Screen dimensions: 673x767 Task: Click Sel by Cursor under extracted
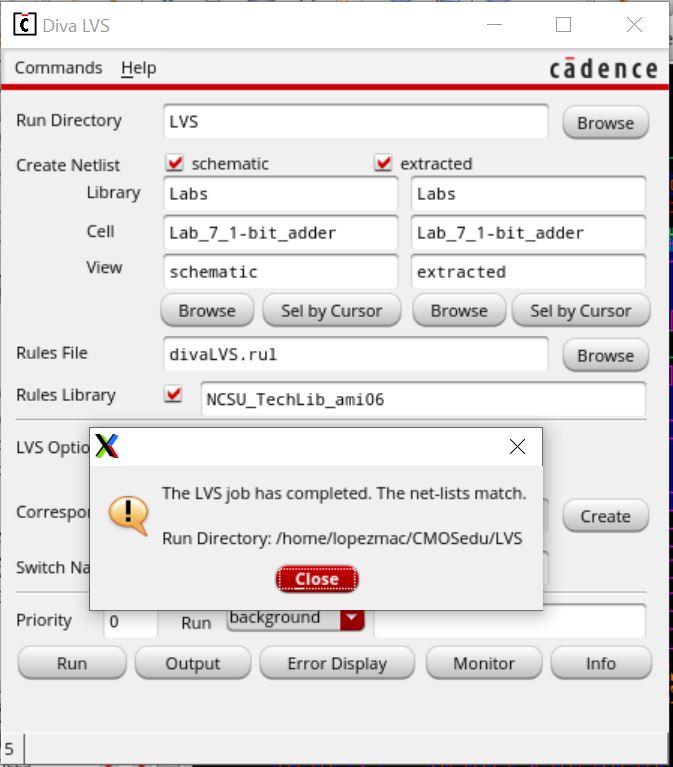pos(581,311)
